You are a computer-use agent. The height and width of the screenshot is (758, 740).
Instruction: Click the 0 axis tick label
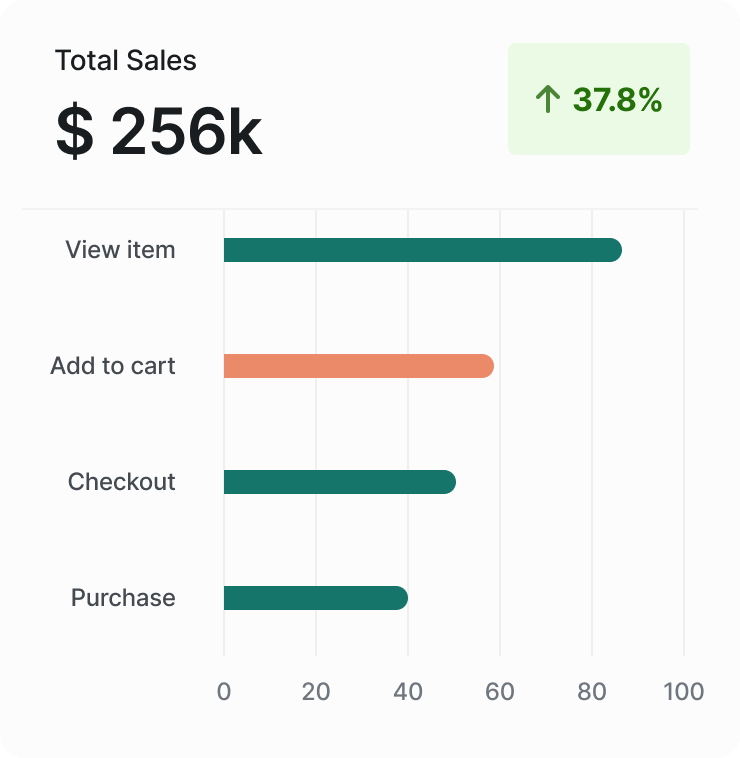[x=224, y=691]
